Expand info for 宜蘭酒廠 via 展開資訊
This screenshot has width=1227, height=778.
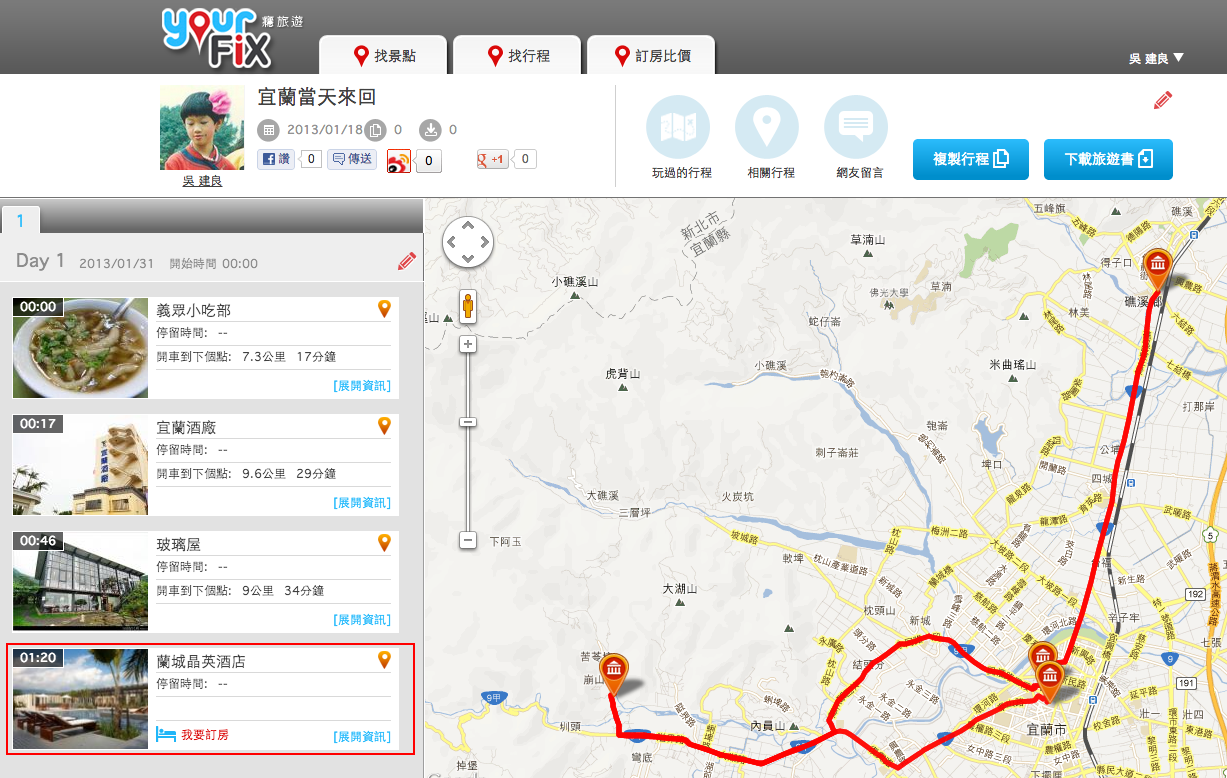362,503
